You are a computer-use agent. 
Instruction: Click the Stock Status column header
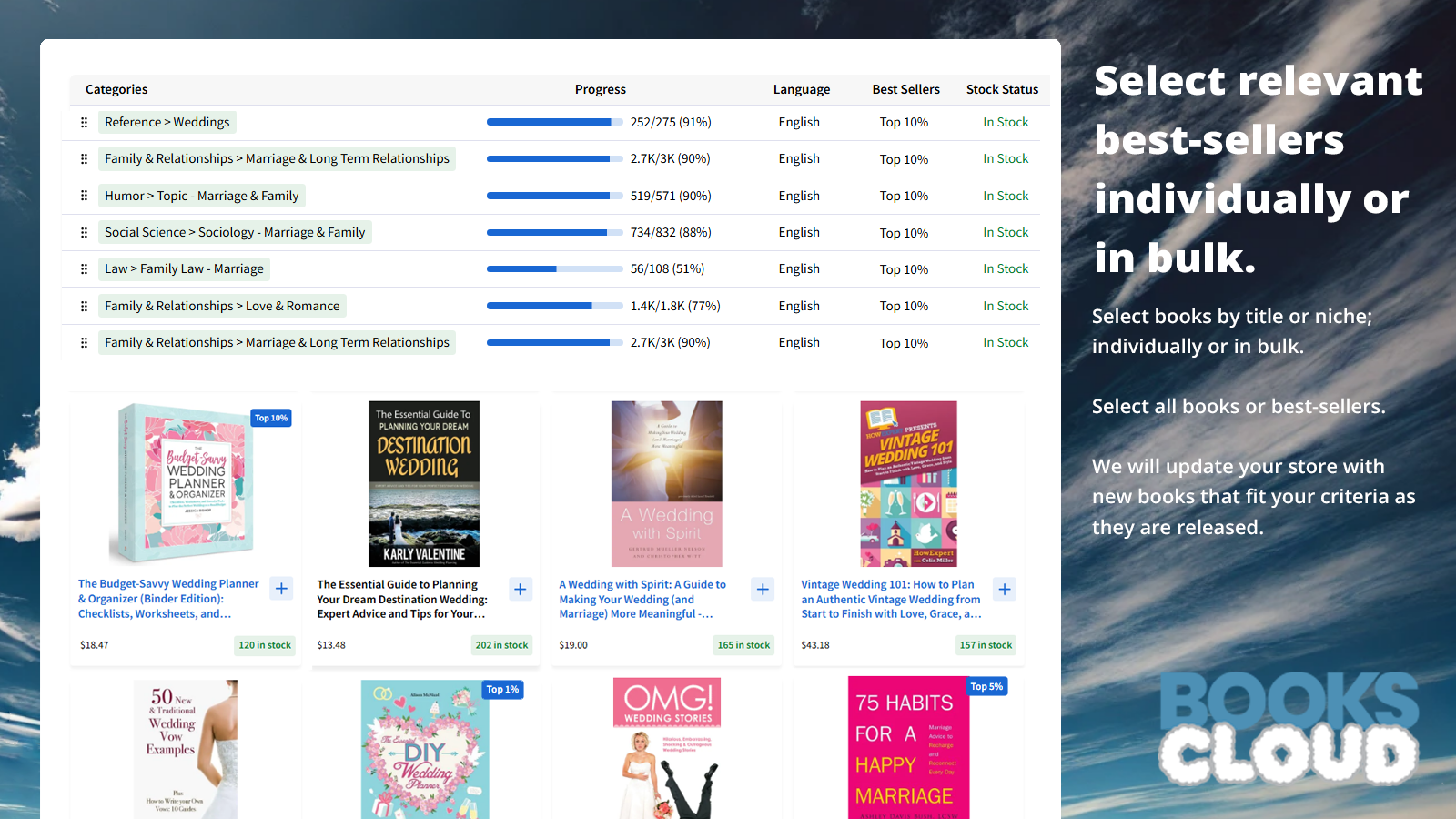click(1002, 89)
